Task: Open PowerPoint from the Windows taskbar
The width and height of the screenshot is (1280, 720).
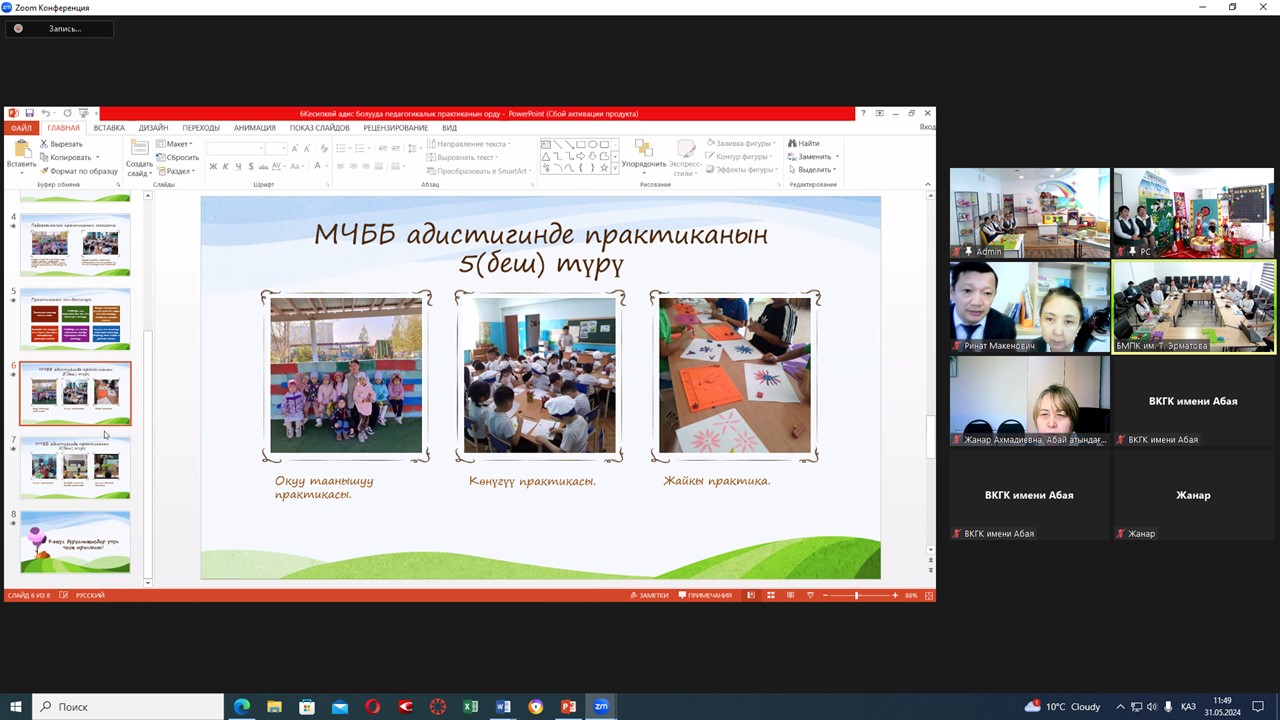Action: coord(568,707)
